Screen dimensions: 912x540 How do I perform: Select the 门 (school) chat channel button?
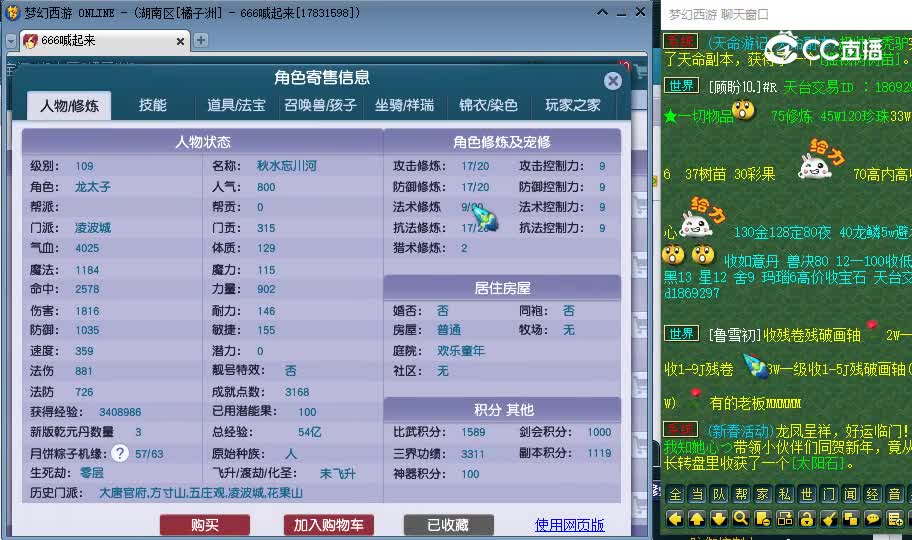829,494
